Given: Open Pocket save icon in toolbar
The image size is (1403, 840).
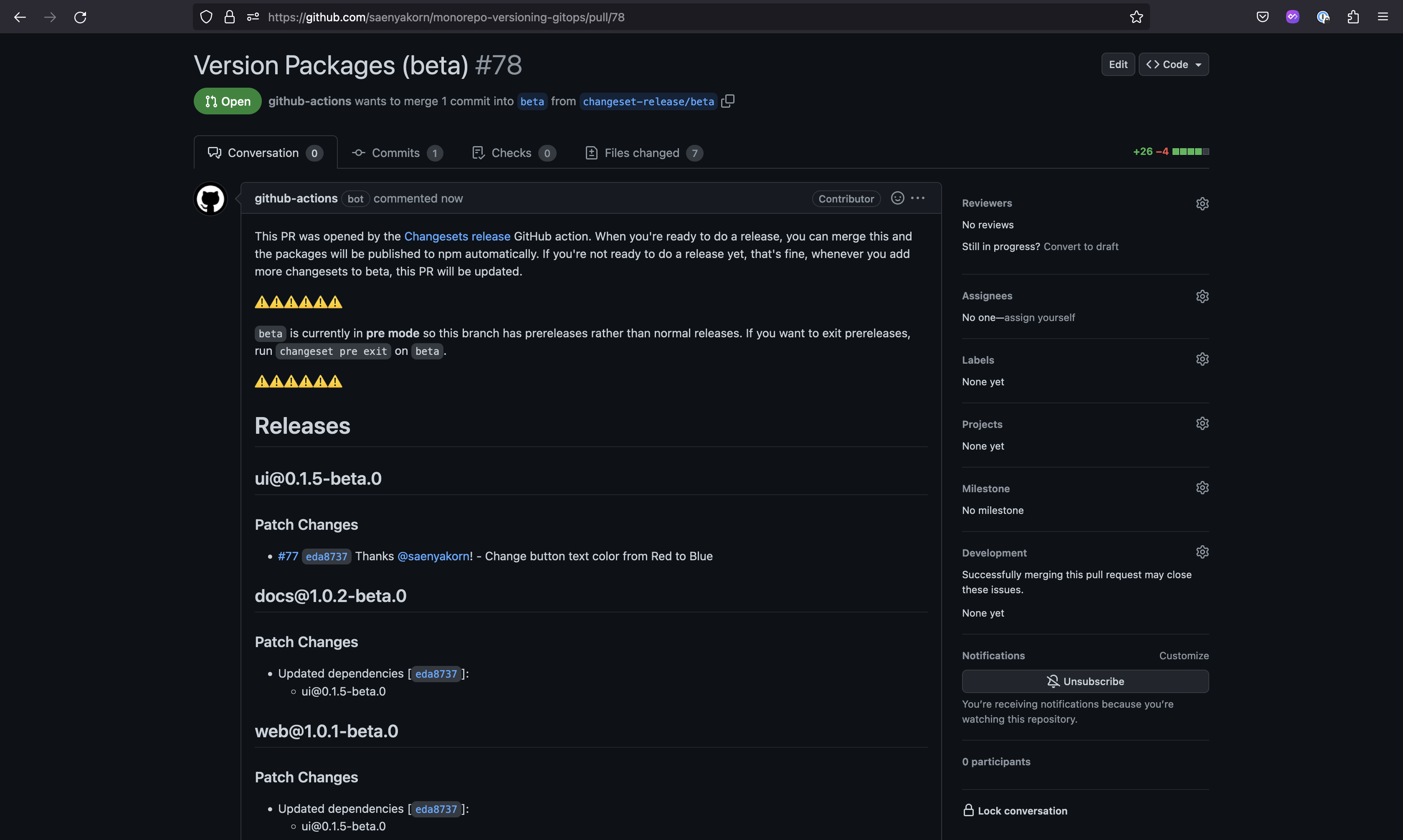Looking at the screenshot, I should [x=1262, y=17].
